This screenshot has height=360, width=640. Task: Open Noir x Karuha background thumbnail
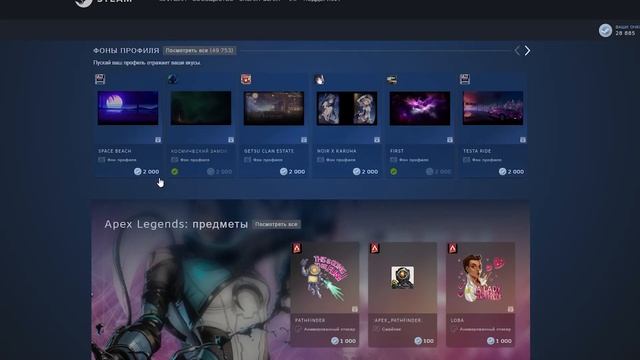tap(347, 108)
